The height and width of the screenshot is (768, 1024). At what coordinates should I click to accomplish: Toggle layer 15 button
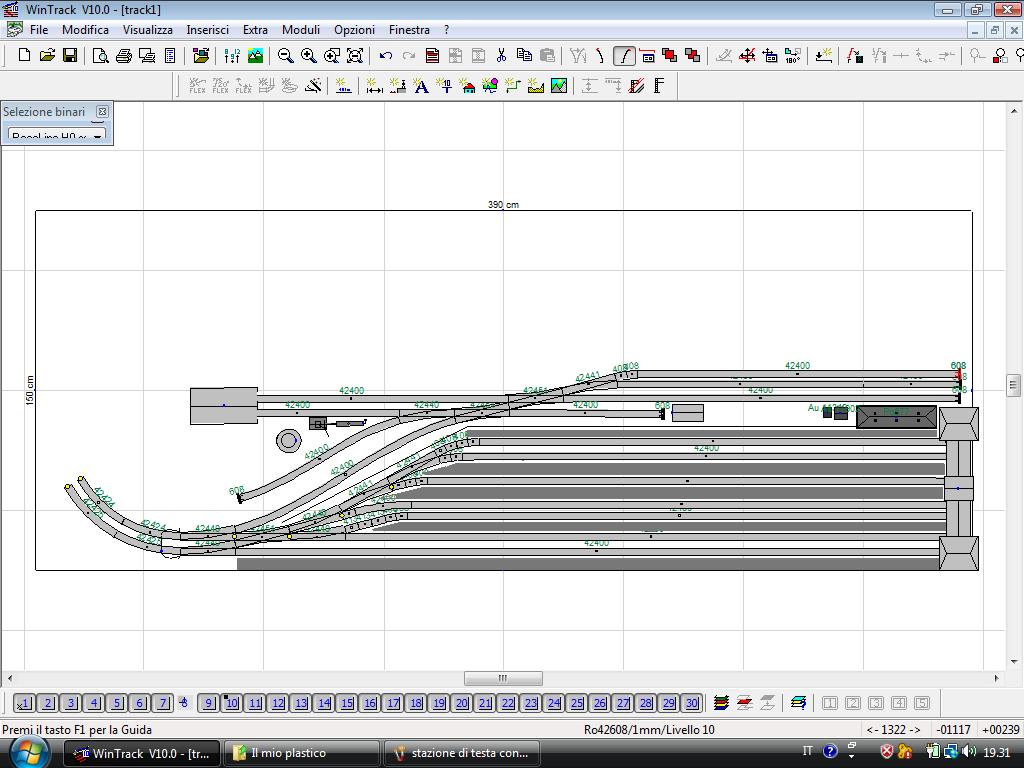pyautogui.click(x=347, y=703)
